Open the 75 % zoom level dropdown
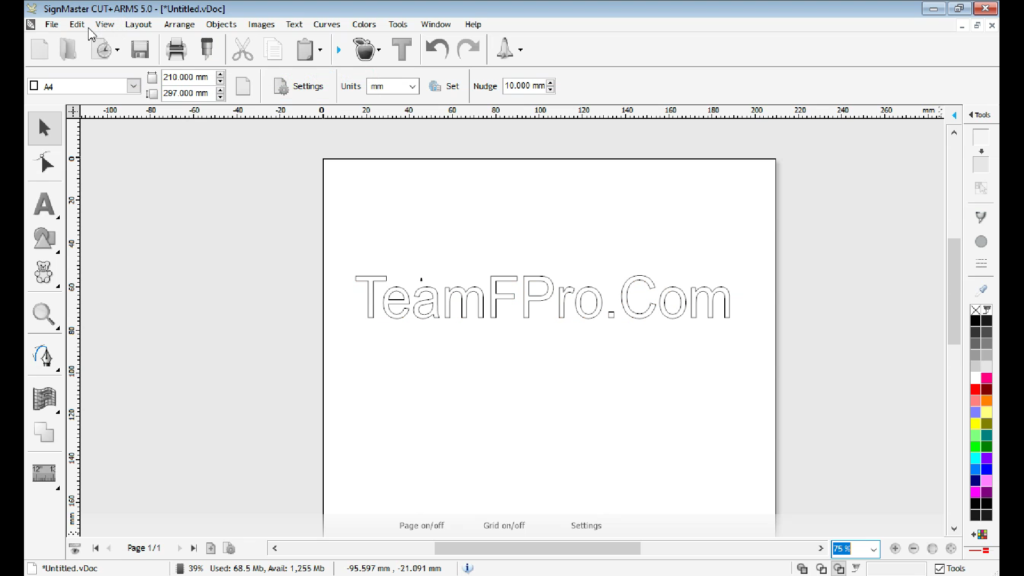 coord(873,549)
